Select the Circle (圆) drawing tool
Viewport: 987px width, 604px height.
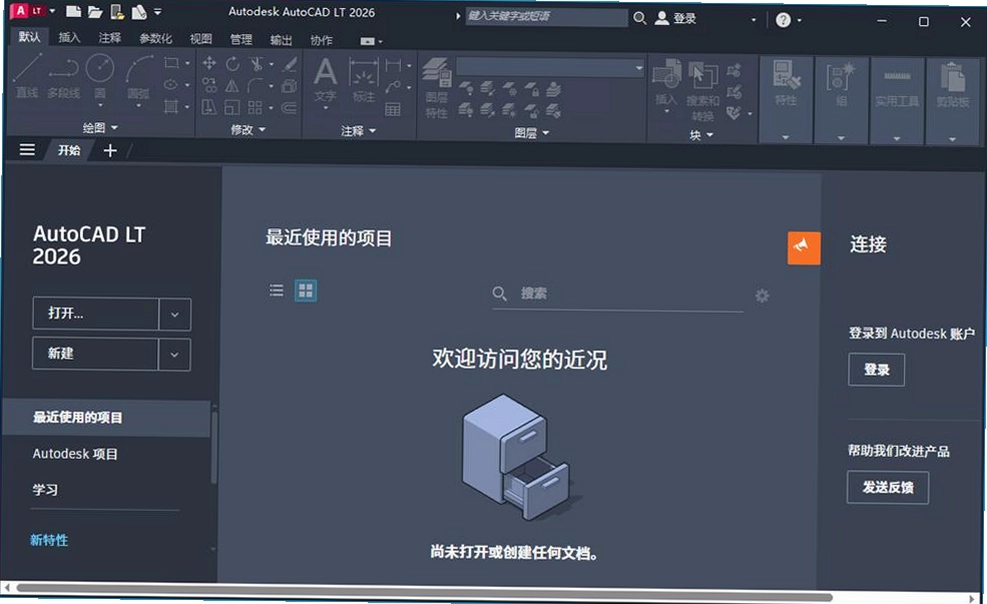(x=100, y=76)
